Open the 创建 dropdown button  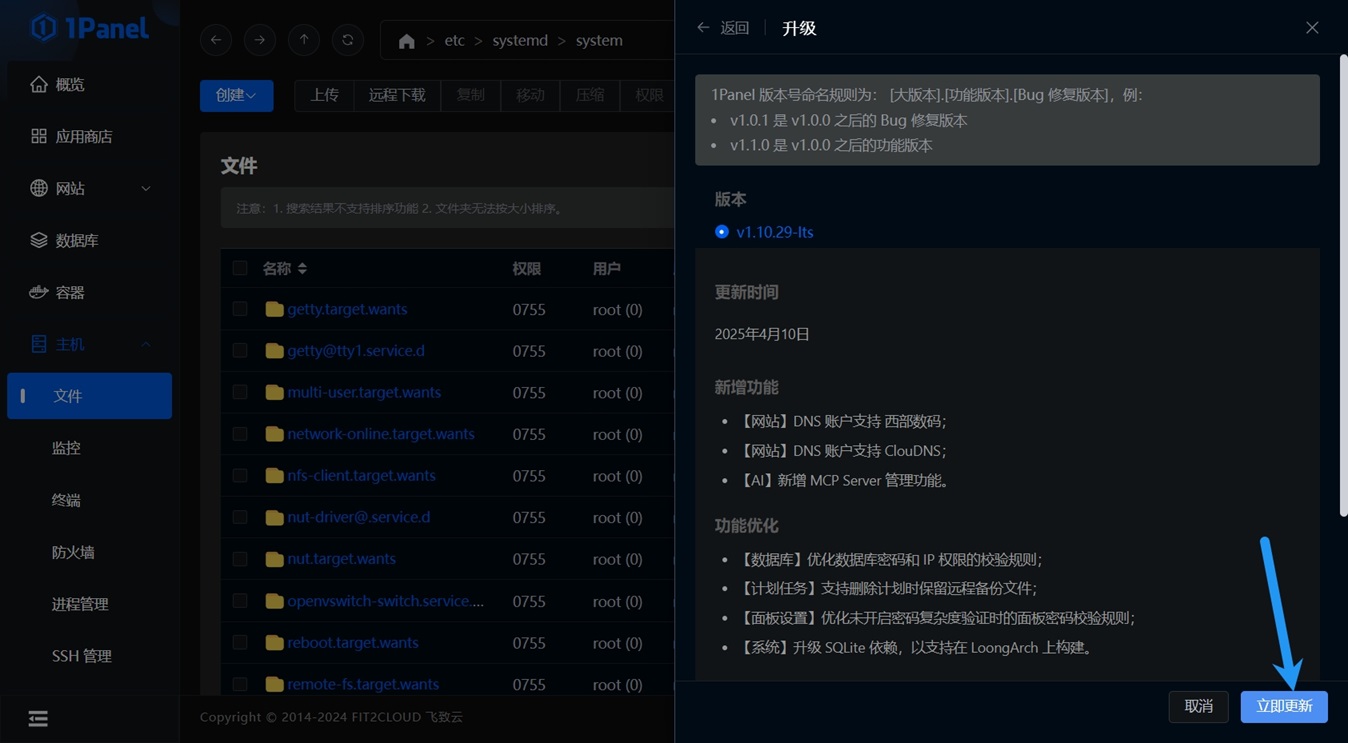[x=236, y=95]
